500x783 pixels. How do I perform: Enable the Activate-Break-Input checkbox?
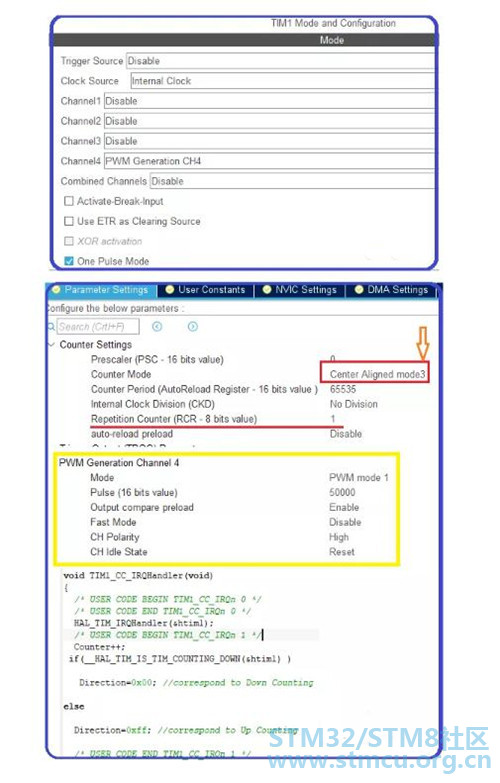coord(69,201)
